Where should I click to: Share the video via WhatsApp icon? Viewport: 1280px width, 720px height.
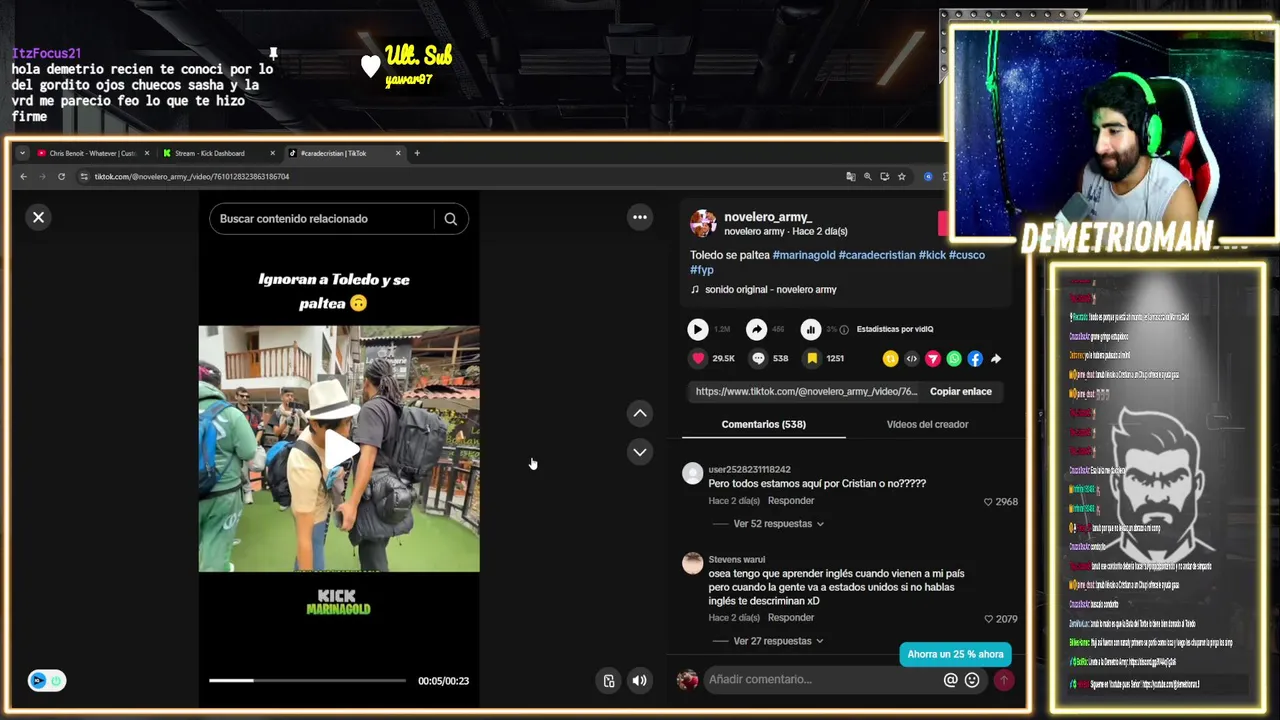point(954,358)
